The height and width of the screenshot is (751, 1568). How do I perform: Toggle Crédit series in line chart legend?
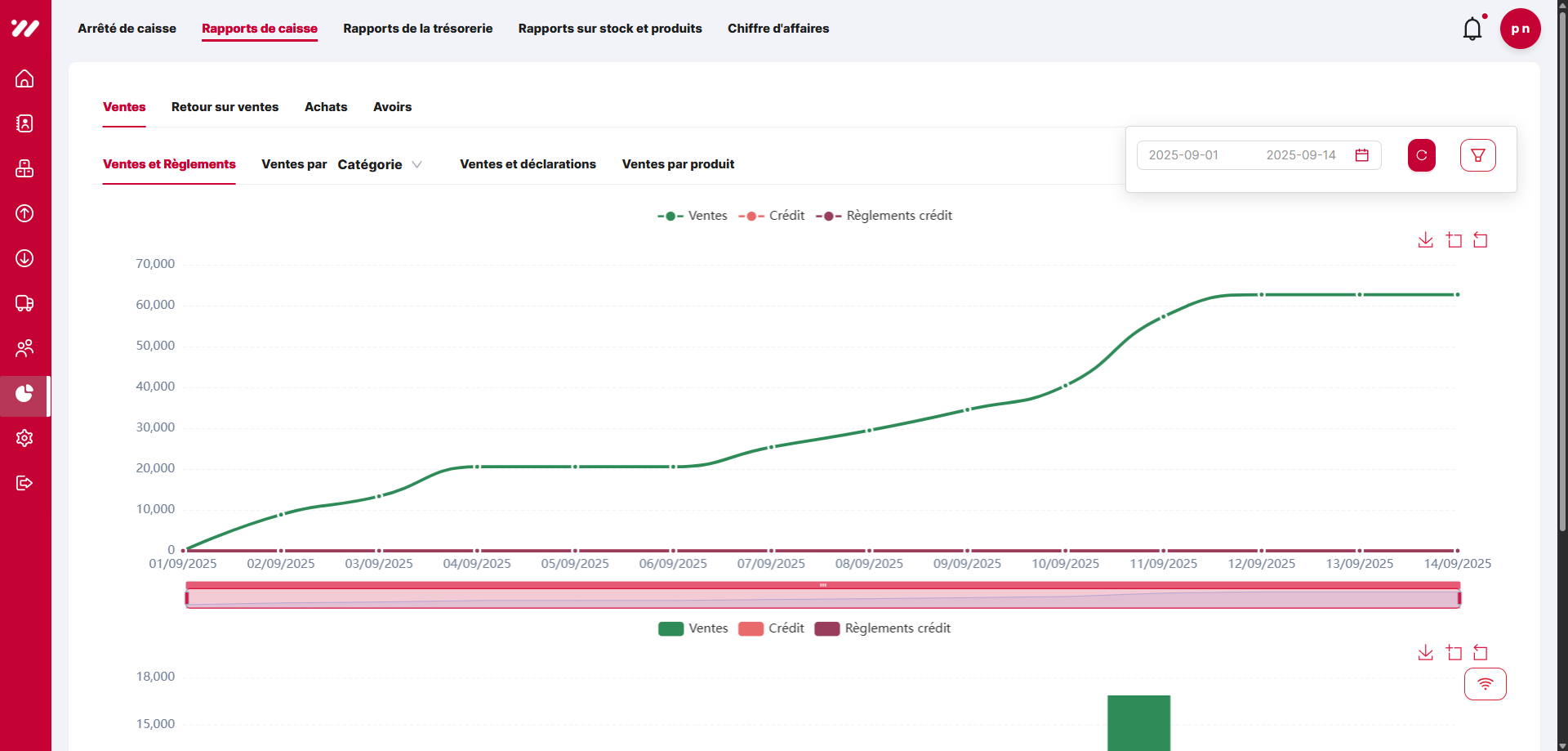point(772,216)
